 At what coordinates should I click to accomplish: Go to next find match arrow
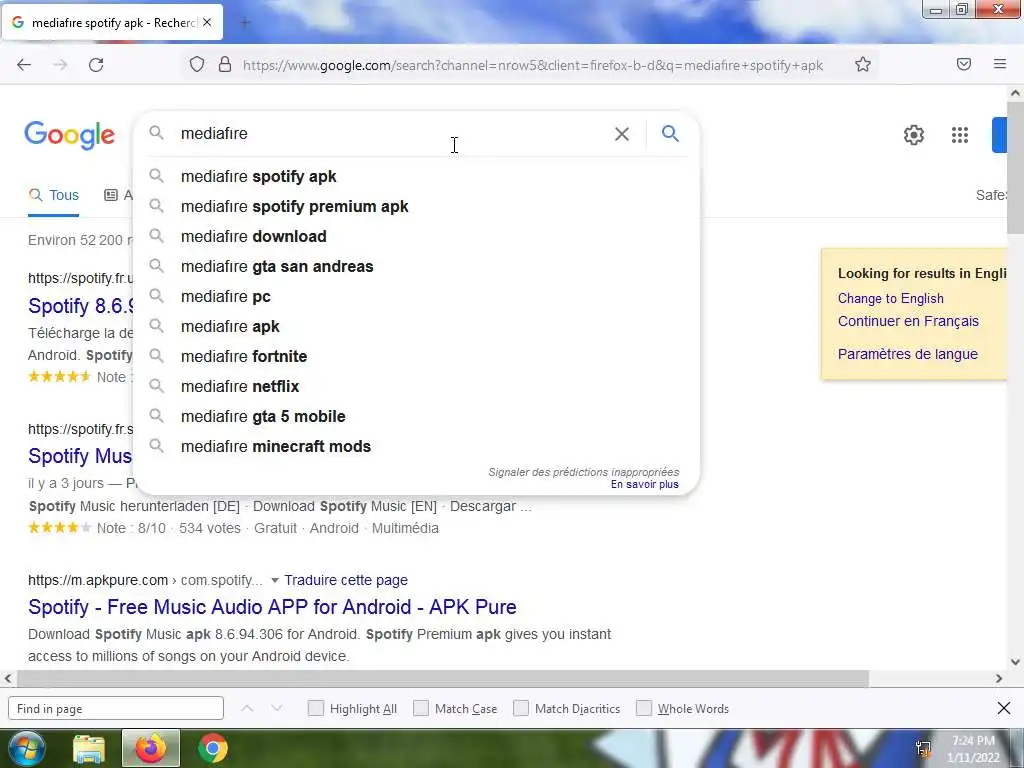coord(276,708)
